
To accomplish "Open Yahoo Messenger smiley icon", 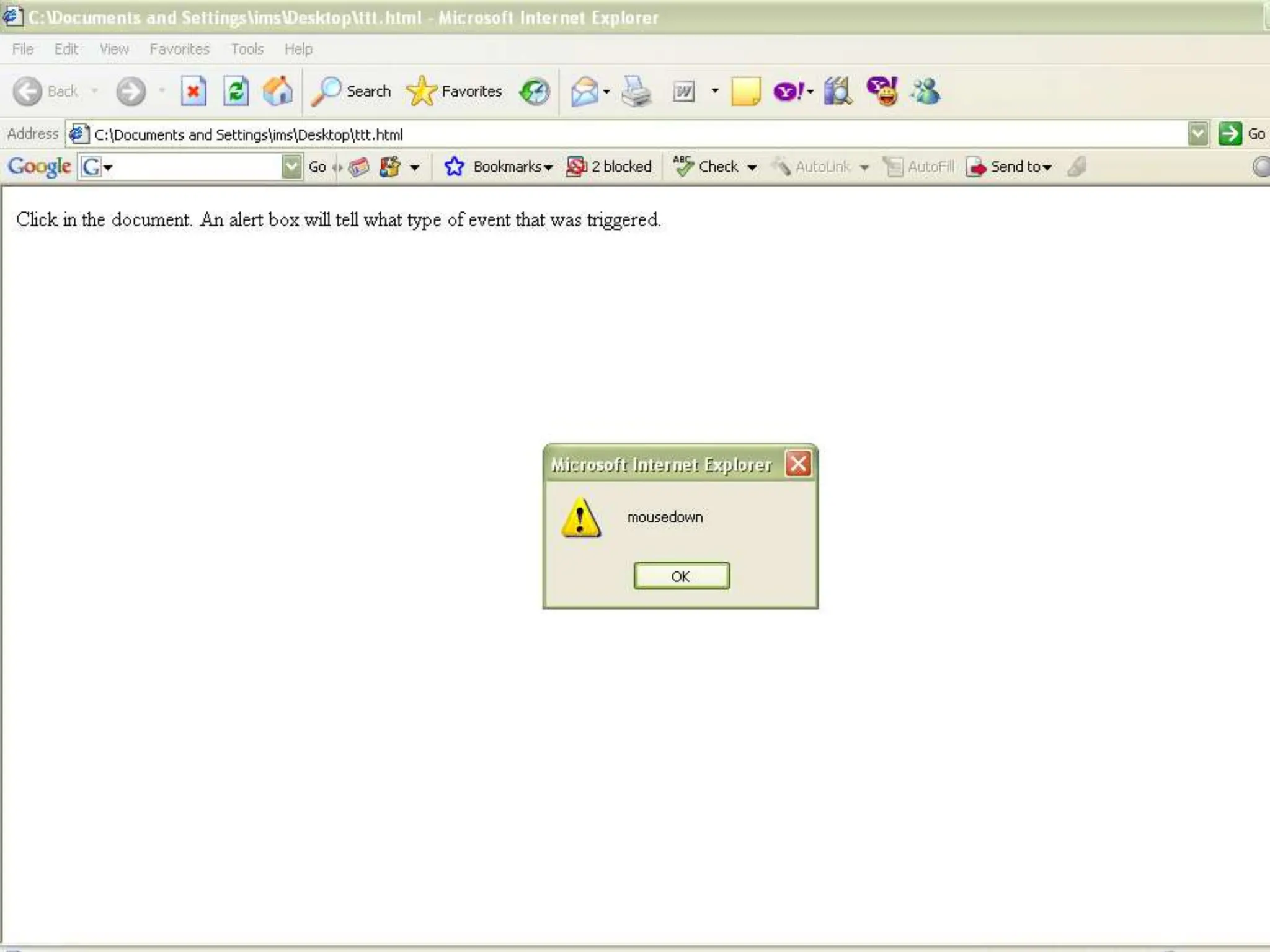I will coord(882,92).
